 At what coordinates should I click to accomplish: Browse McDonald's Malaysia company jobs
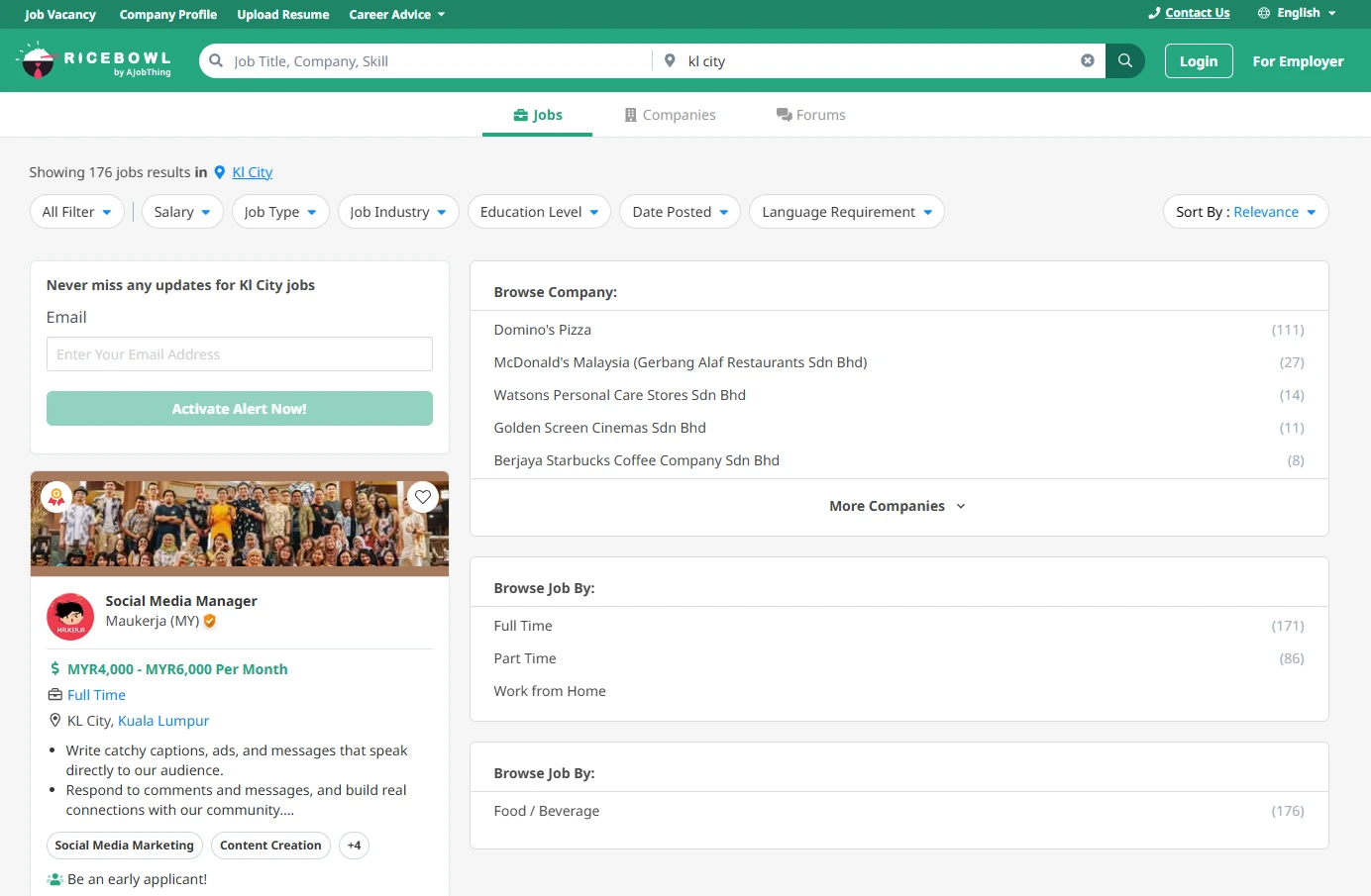point(898,362)
